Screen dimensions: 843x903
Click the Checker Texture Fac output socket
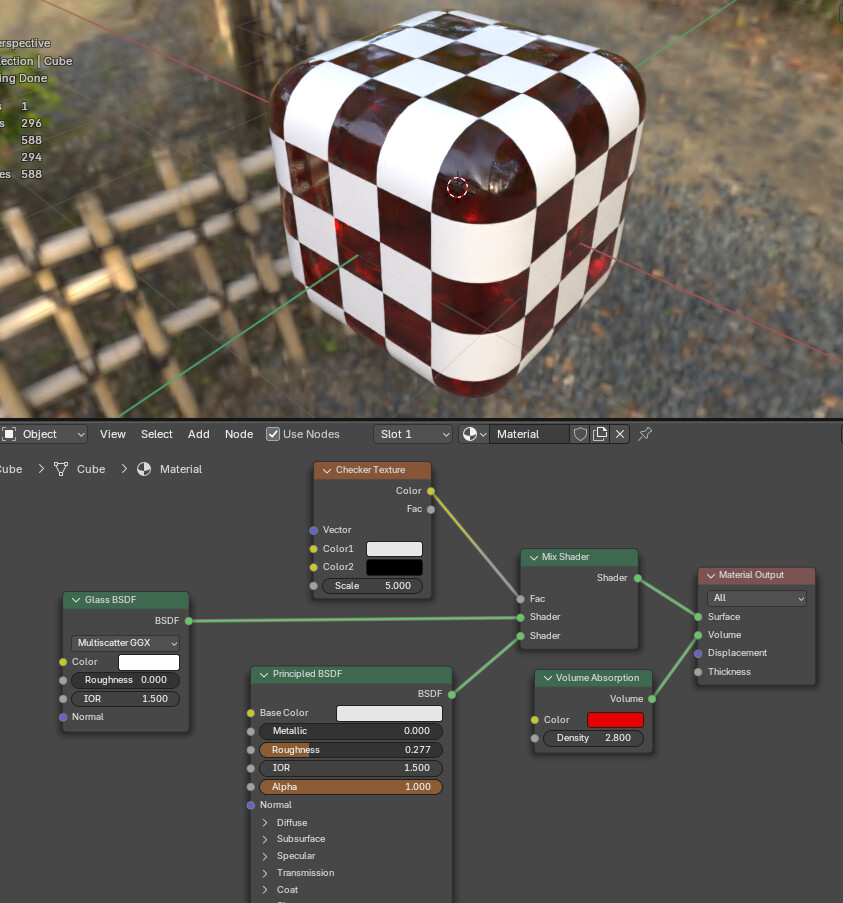(431, 509)
